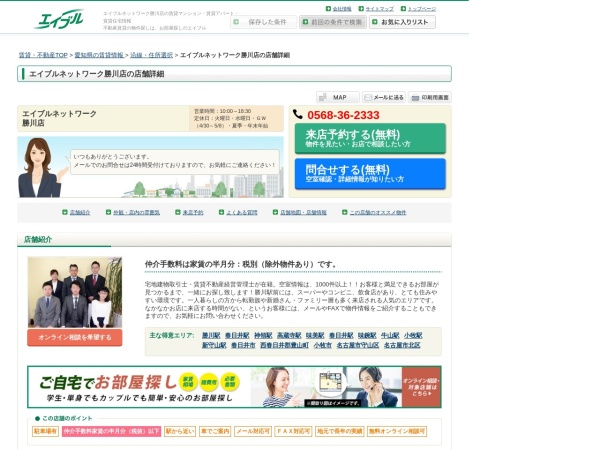
Task: Click the pink 仲介手数料家賃の半月分 tag
Action: click(x=111, y=431)
